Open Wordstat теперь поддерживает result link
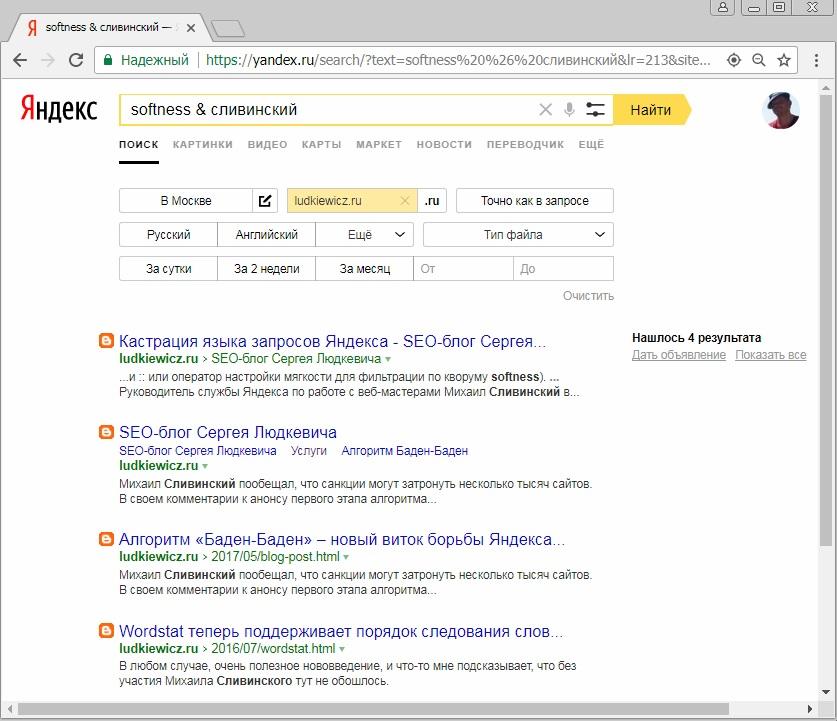The width and height of the screenshot is (837, 721). point(341,631)
